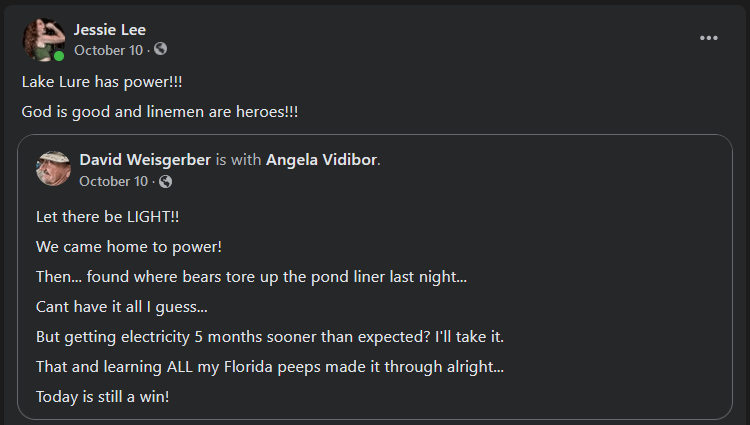Click the October 10 timestamp under David Weisgerber

click(x=113, y=181)
